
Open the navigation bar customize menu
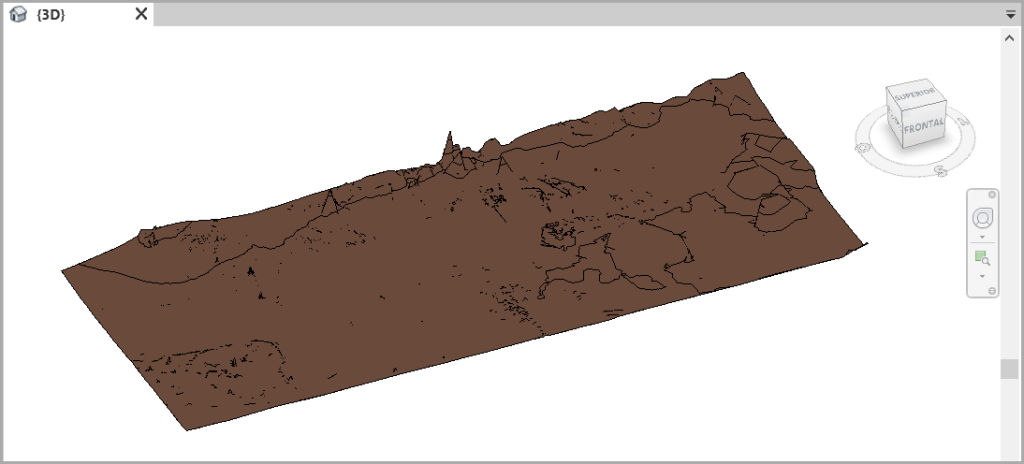[x=991, y=290]
